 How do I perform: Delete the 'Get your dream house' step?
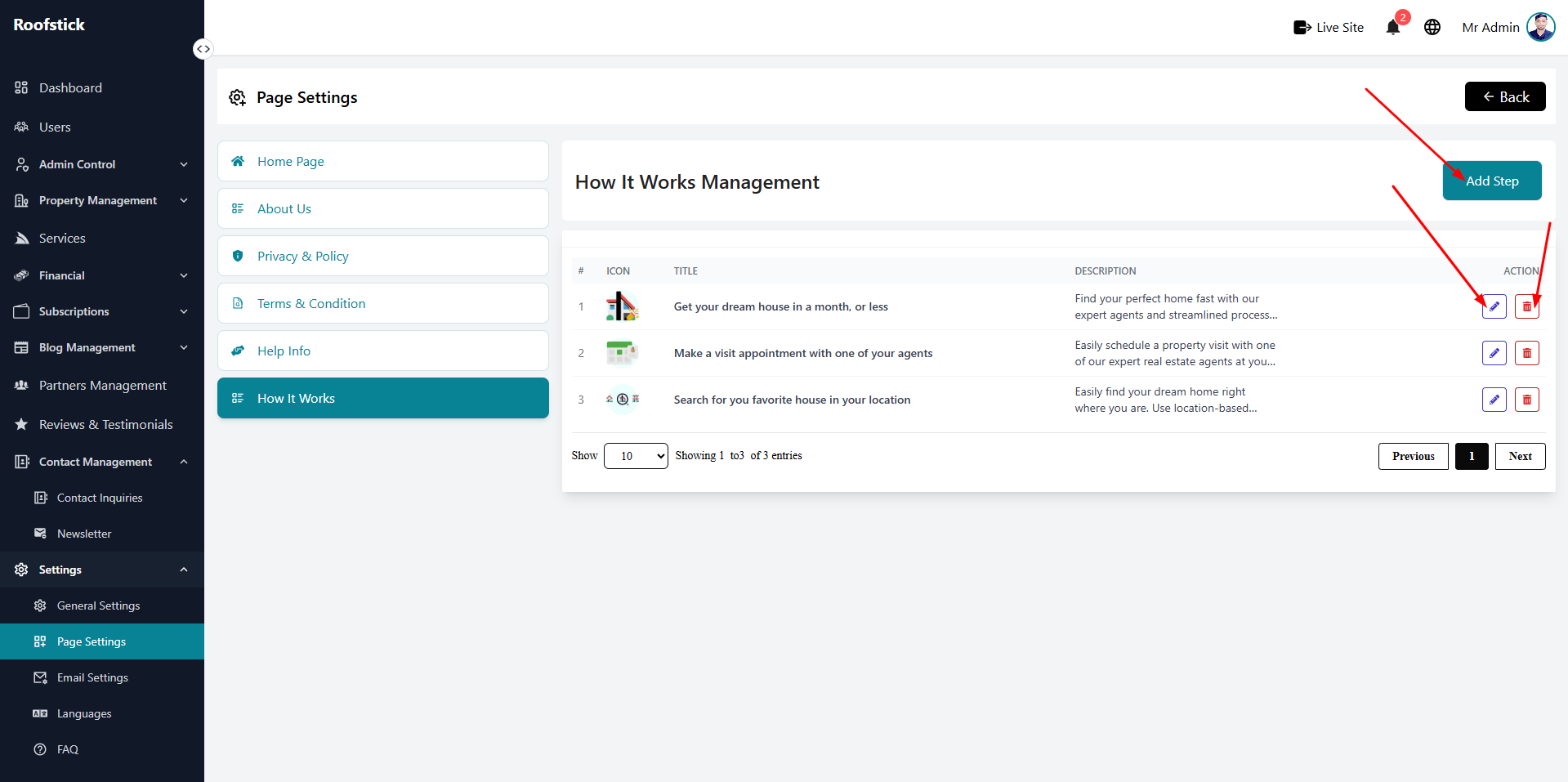tap(1526, 306)
